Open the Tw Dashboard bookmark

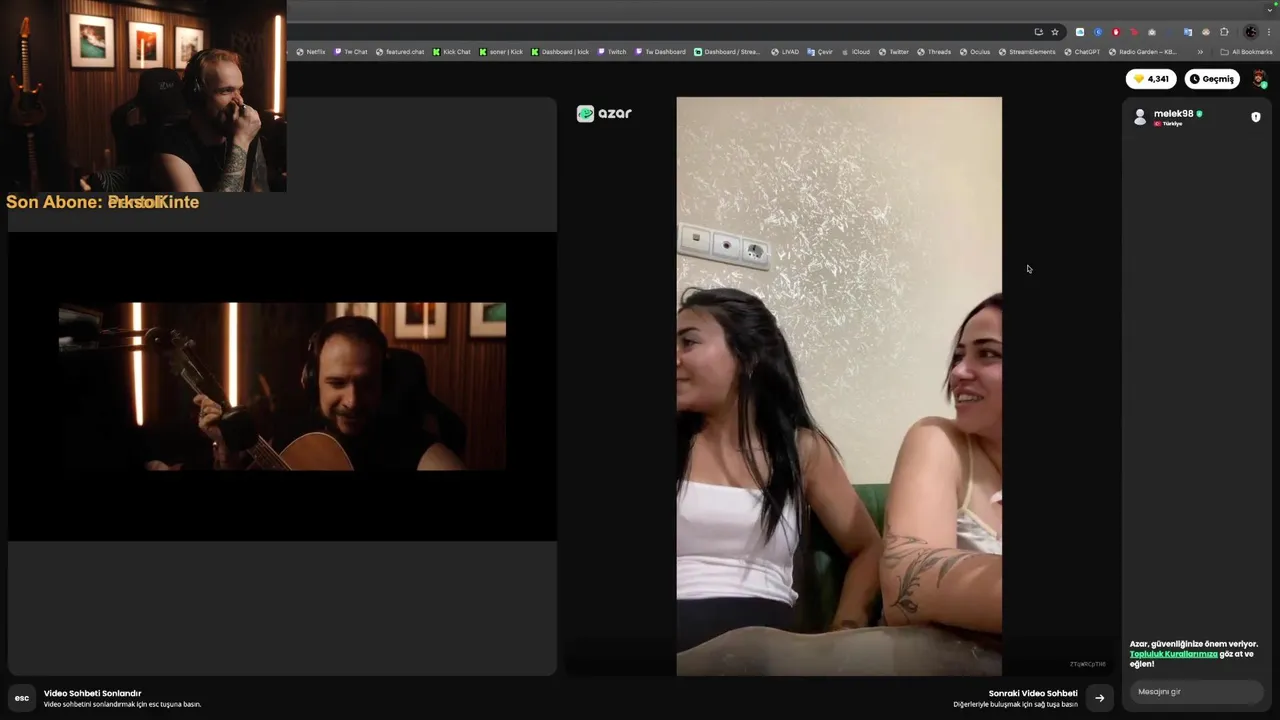[x=660, y=52]
